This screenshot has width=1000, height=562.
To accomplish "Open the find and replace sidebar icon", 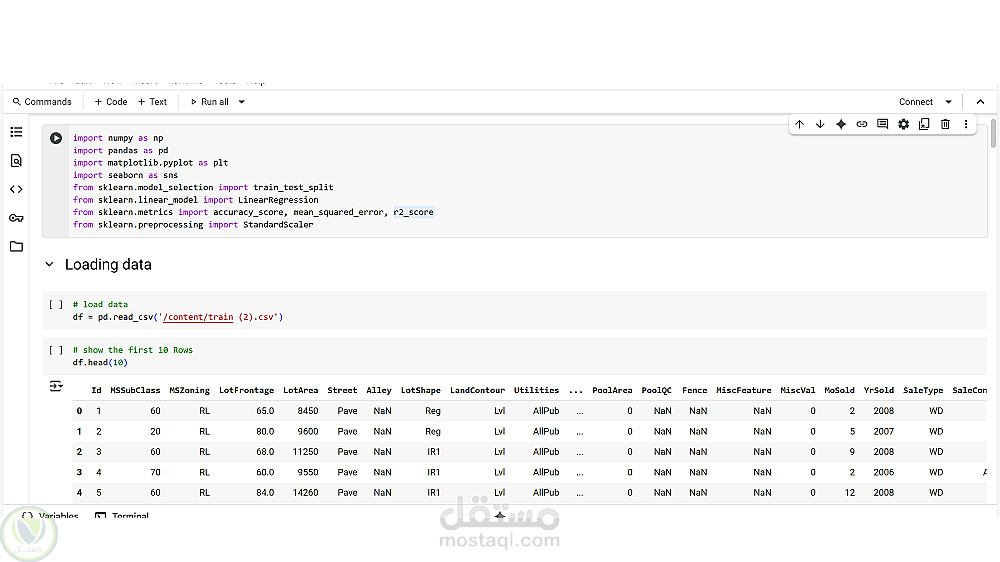I will pyautogui.click(x=16, y=160).
